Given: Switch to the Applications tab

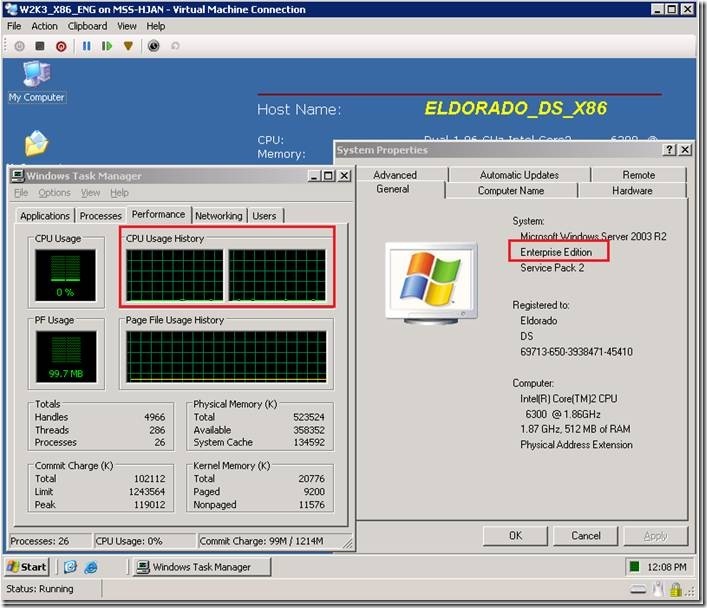Looking at the screenshot, I should [x=45, y=216].
